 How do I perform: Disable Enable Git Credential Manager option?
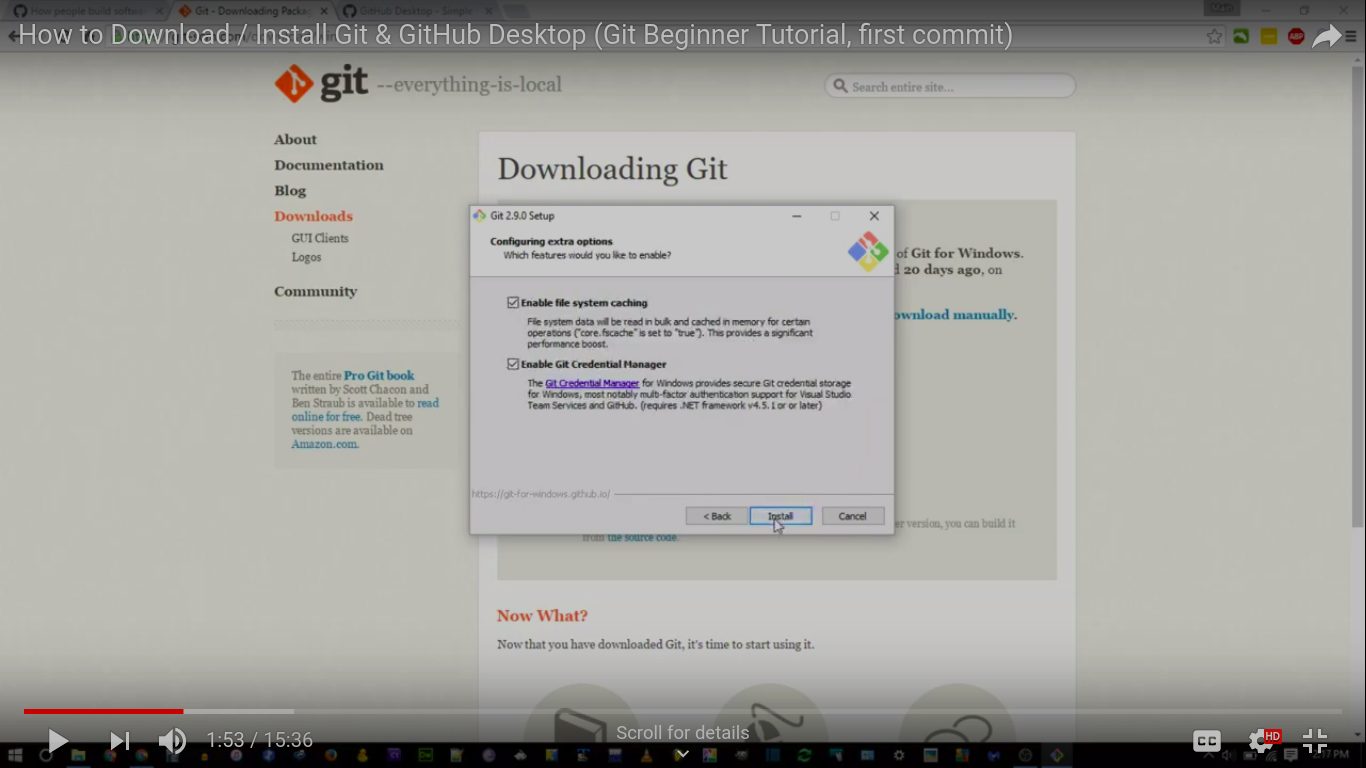click(x=513, y=364)
